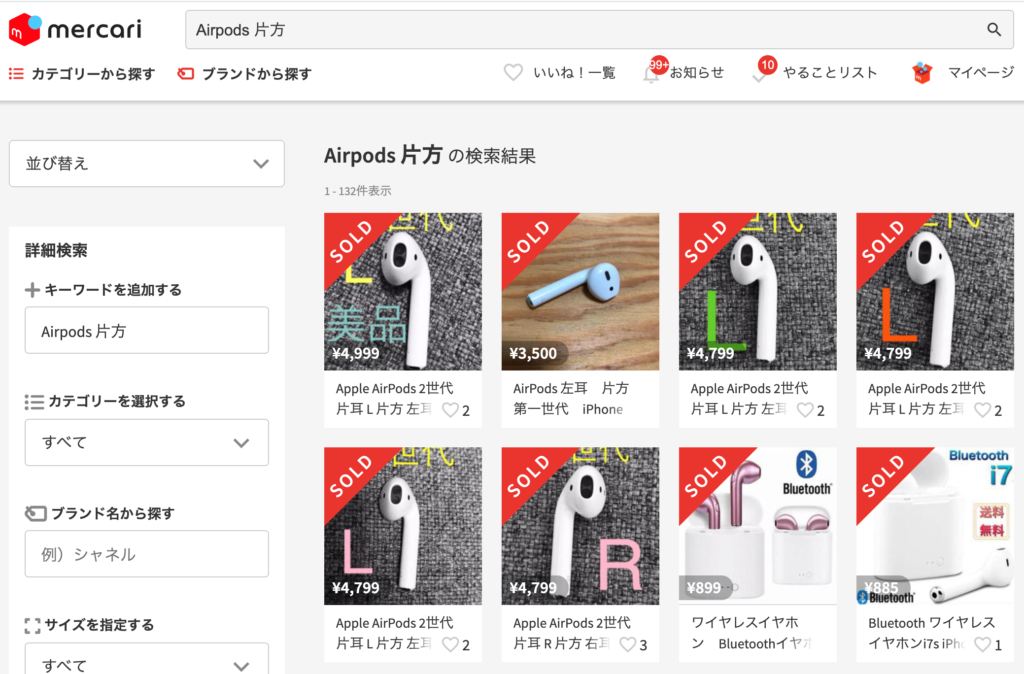Click the list icon beside カテゴリーから探す
1024x674 pixels.
[16, 74]
